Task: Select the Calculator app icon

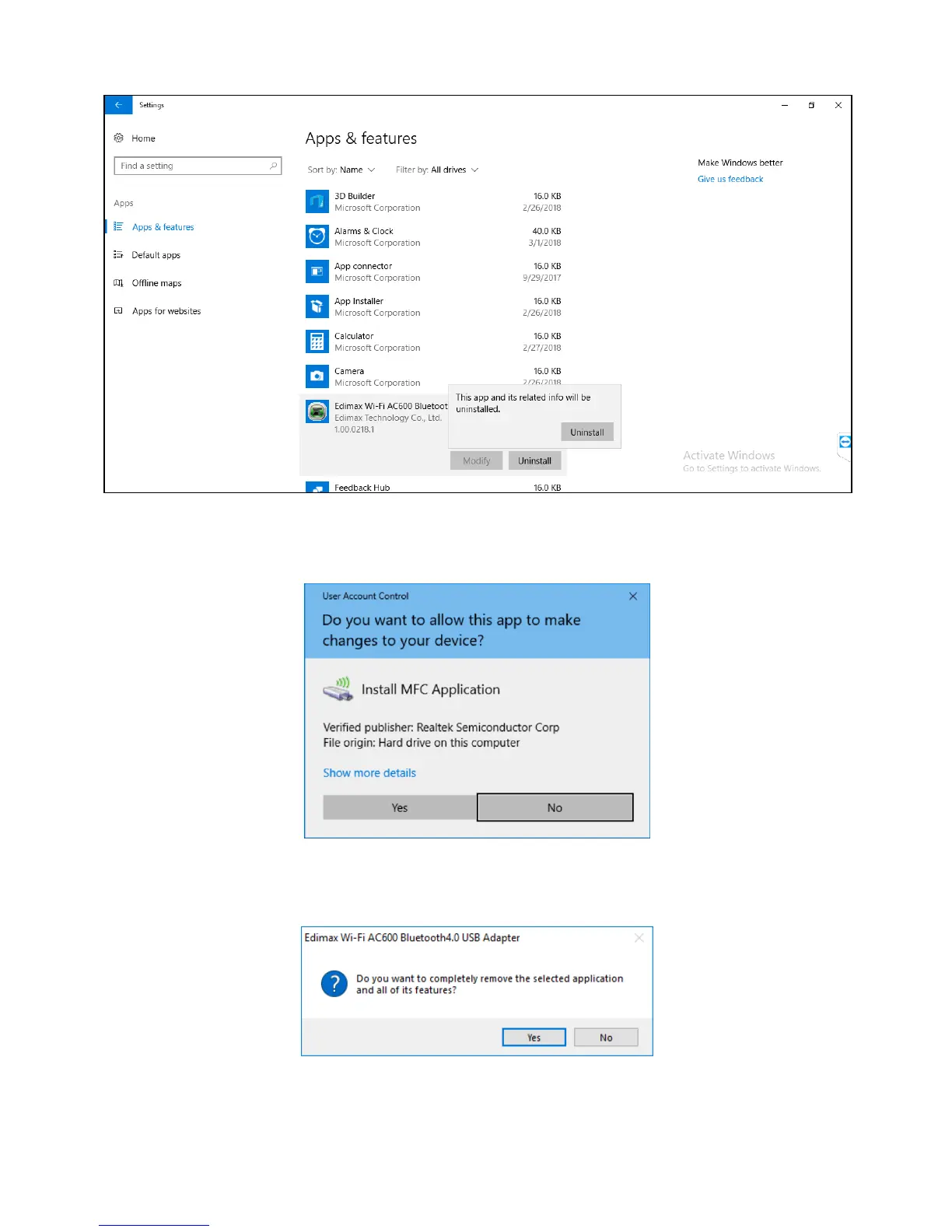Action: pyautogui.click(x=317, y=341)
